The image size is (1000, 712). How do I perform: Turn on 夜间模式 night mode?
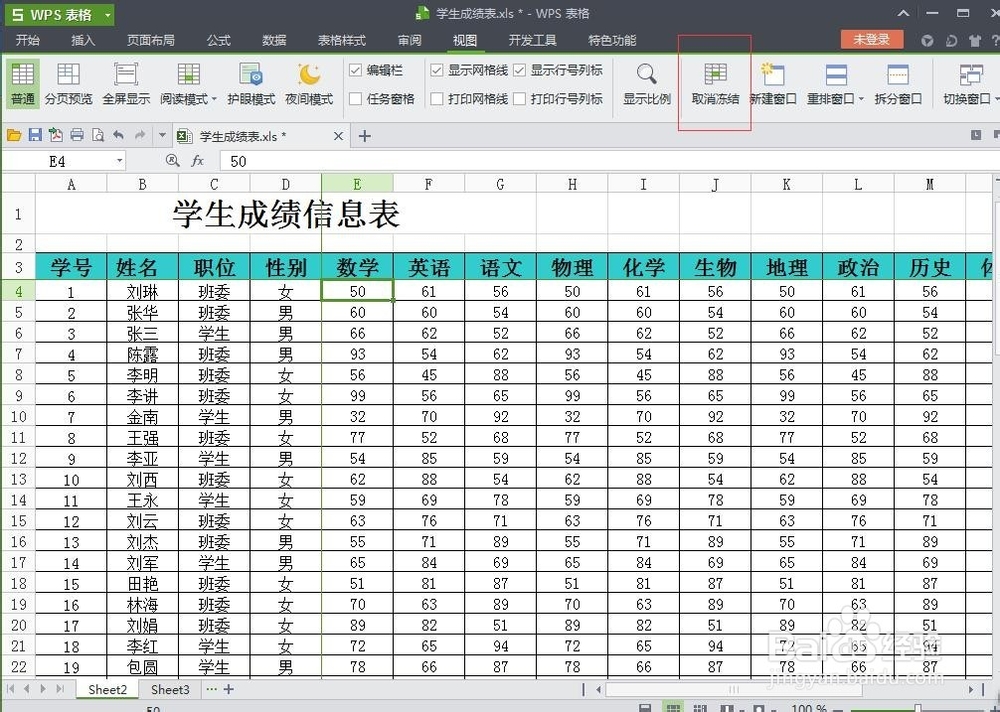click(x=309, y=84)
